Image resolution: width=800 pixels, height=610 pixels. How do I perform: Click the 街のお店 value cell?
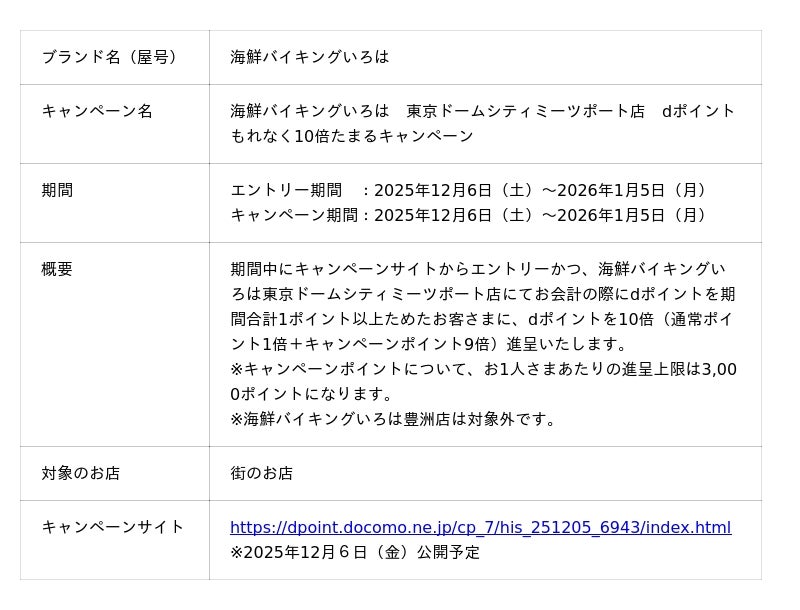pos(262,473)
